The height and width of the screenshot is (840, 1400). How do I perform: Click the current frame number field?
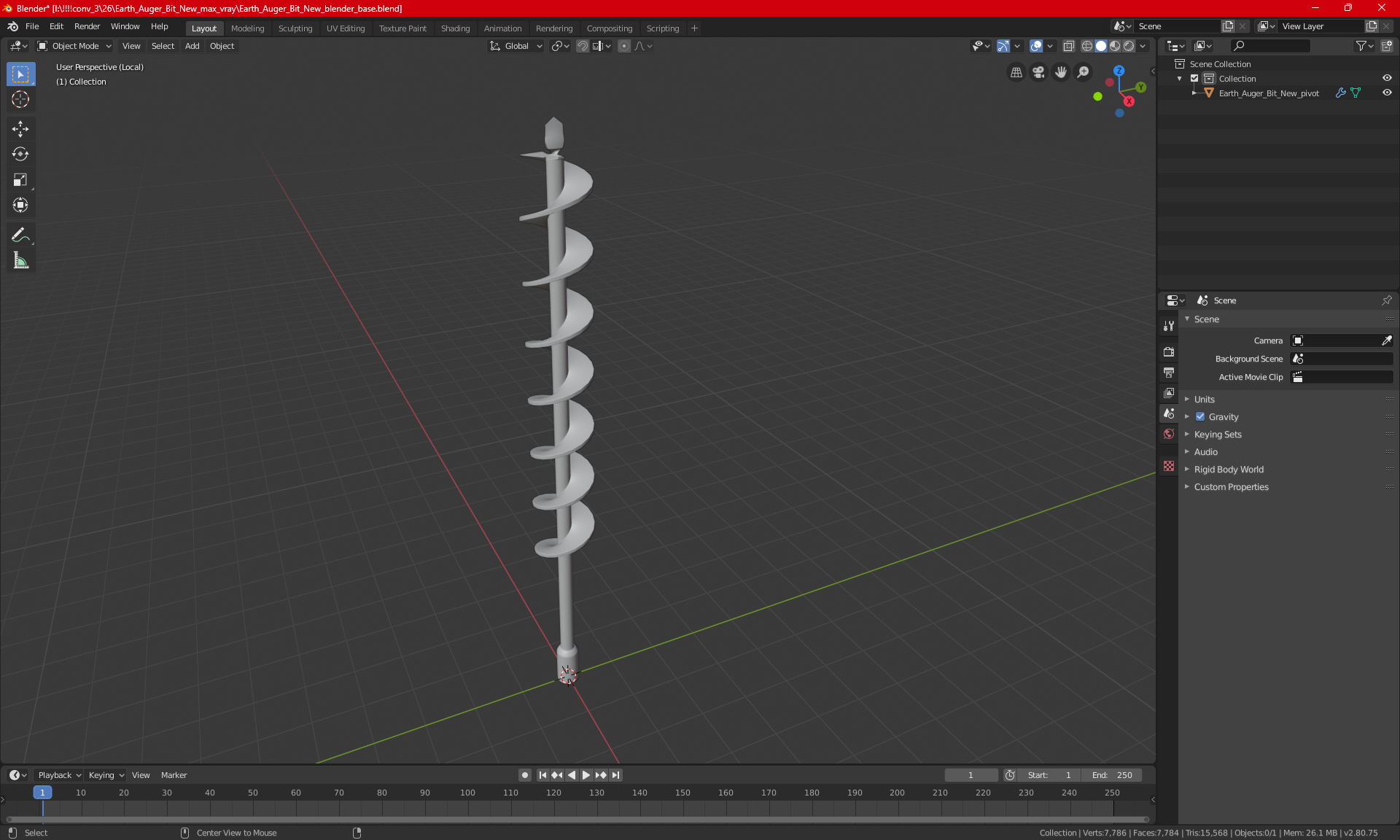tap(971, 775)
